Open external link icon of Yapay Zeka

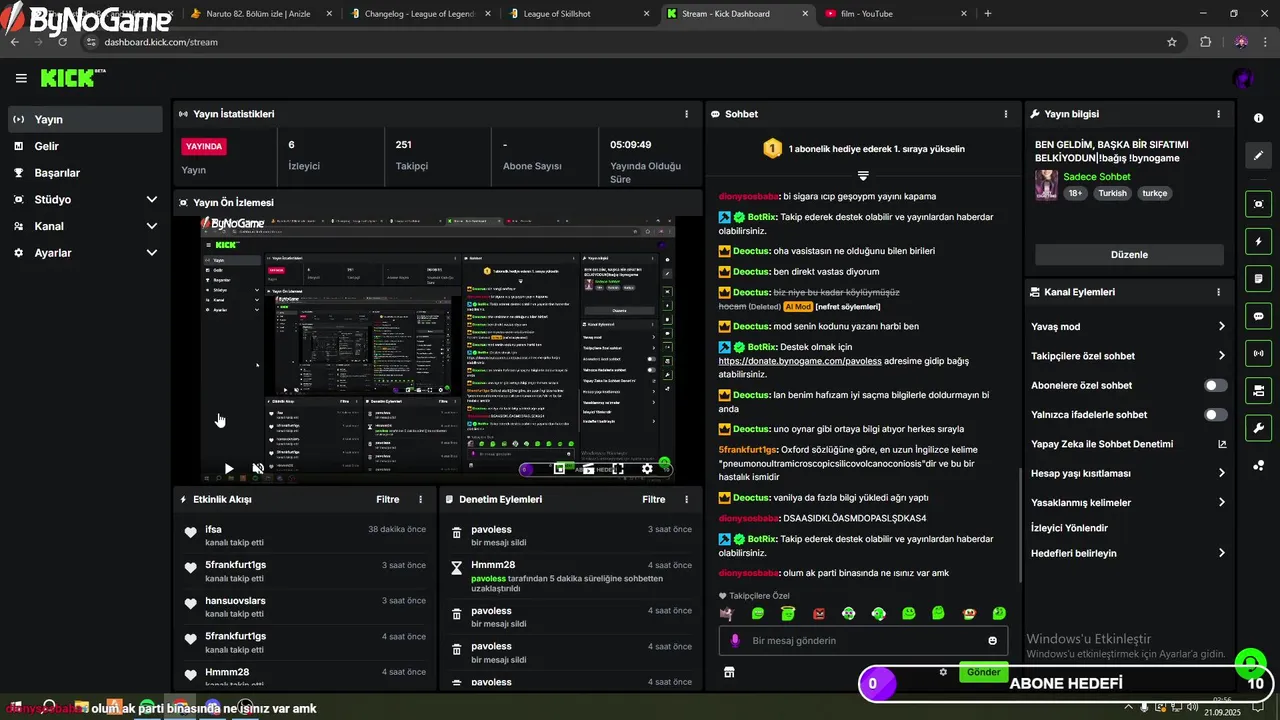point(1222,444)
